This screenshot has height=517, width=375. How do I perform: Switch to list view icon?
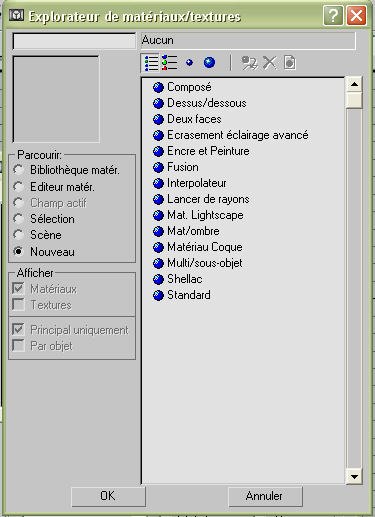(151, 63)
